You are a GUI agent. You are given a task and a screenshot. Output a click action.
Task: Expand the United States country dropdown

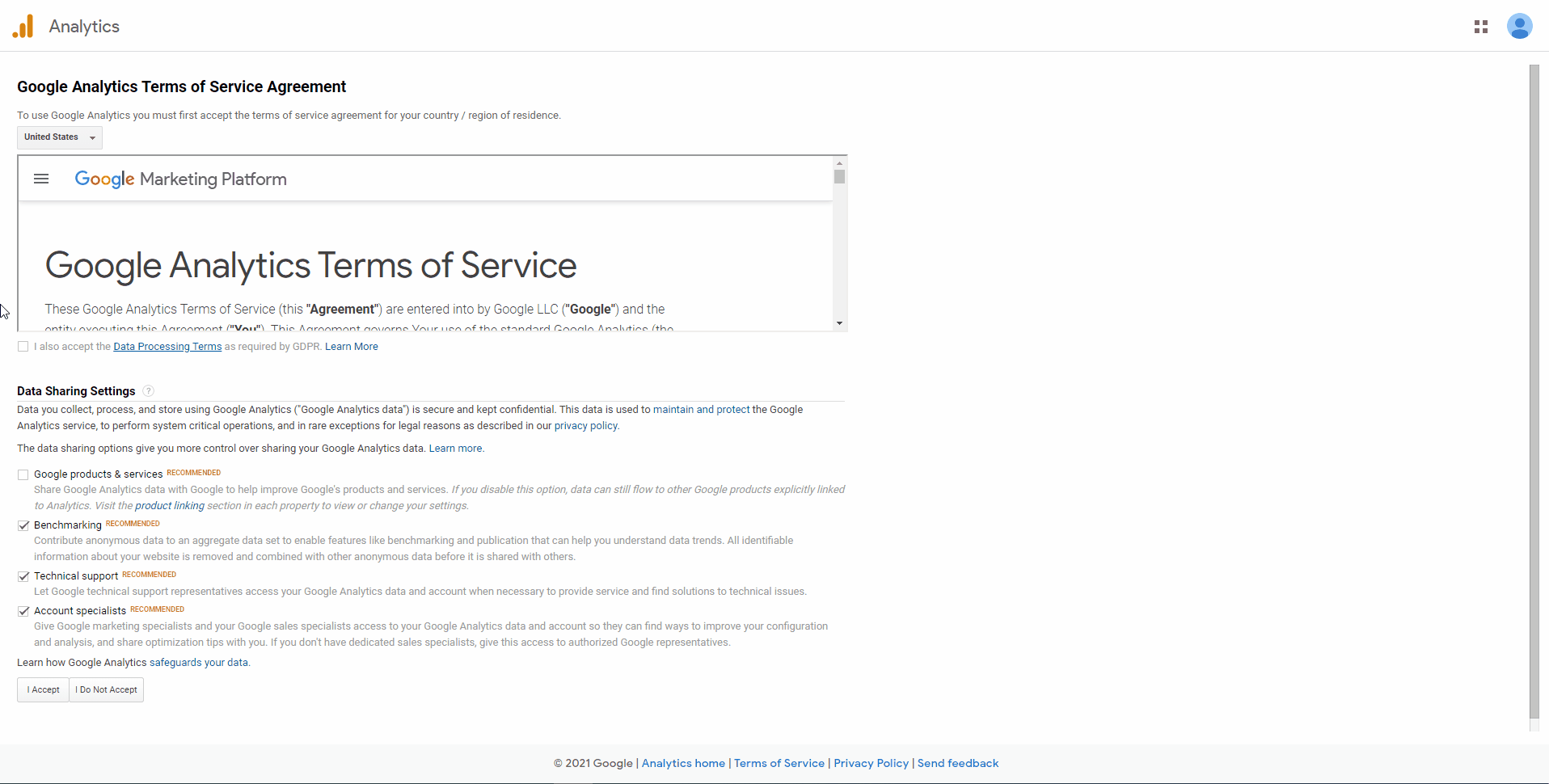60,137
